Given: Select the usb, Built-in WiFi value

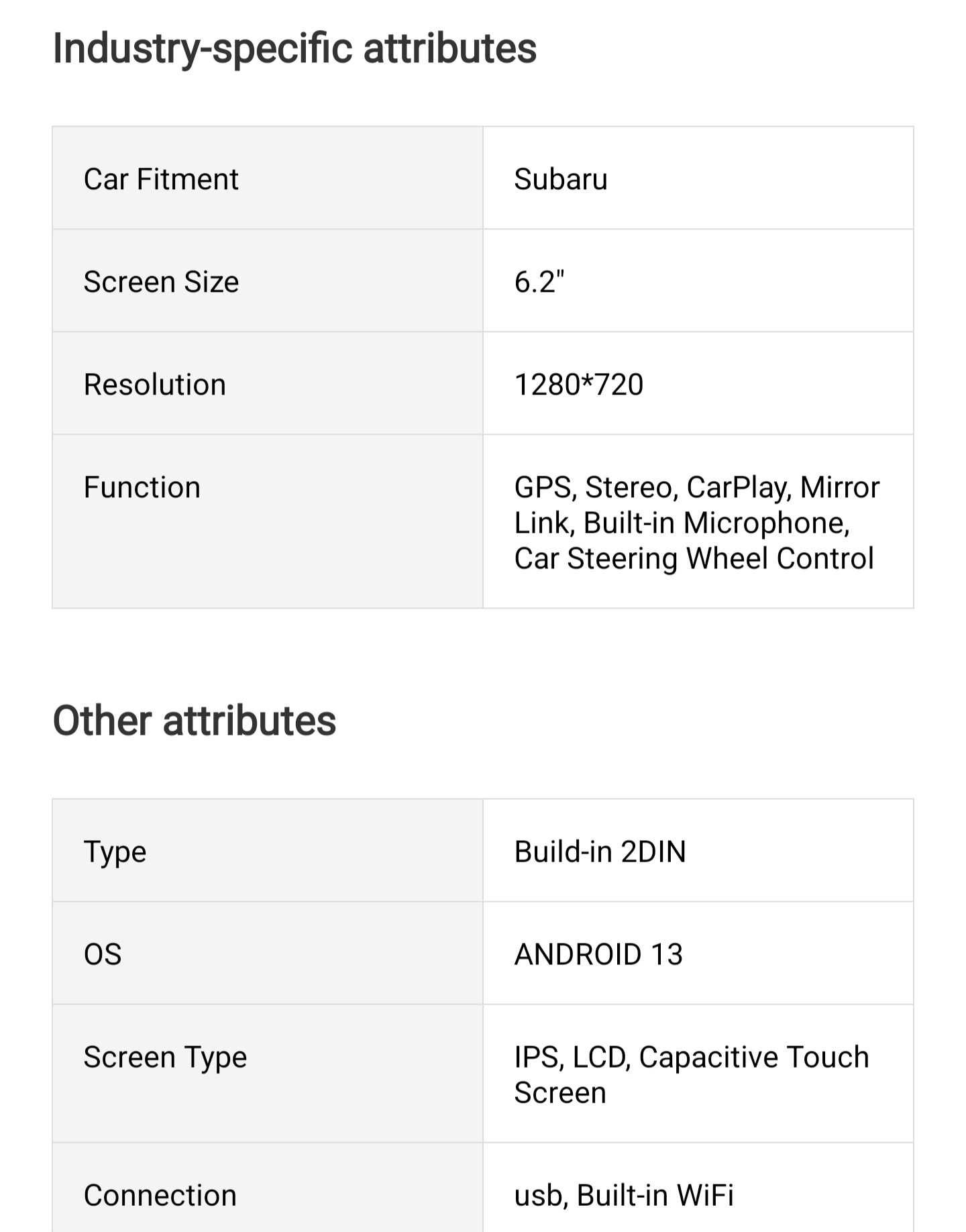Looking at the screenshot, I should (624, 1195).
